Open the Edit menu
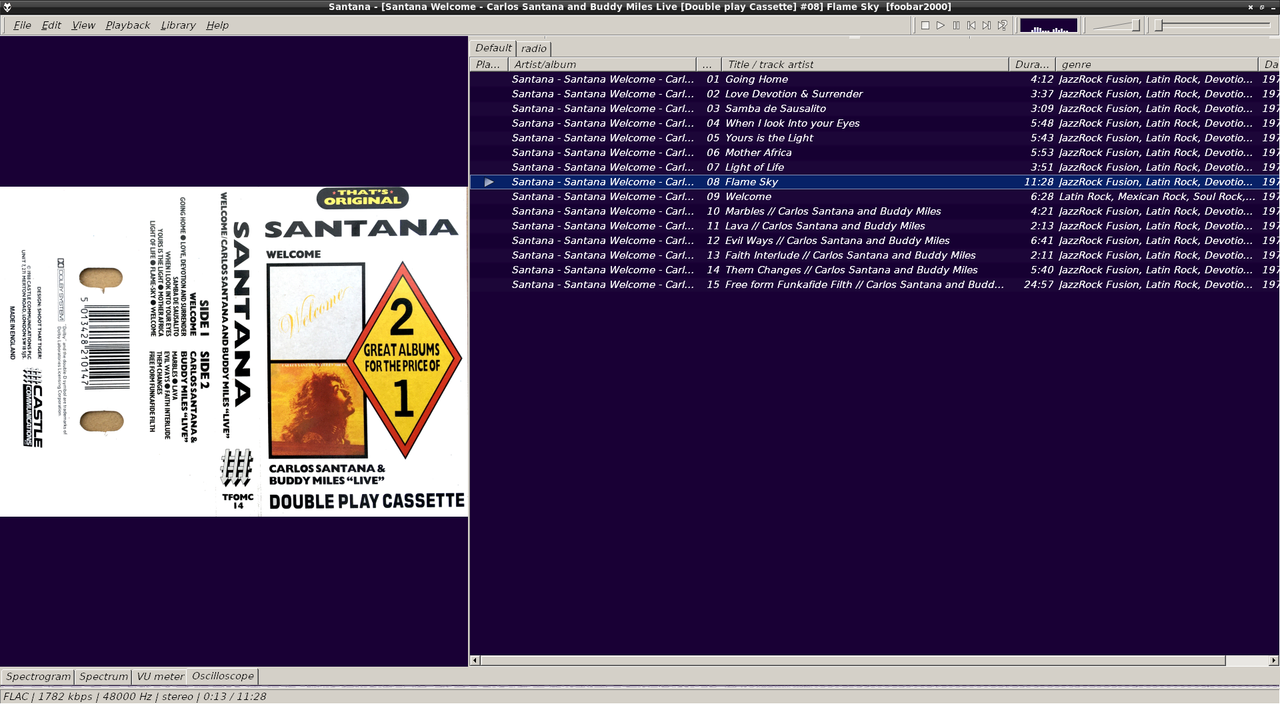Image resolution: width=1280 pixels, height=704 pixels. pos(51,25)
